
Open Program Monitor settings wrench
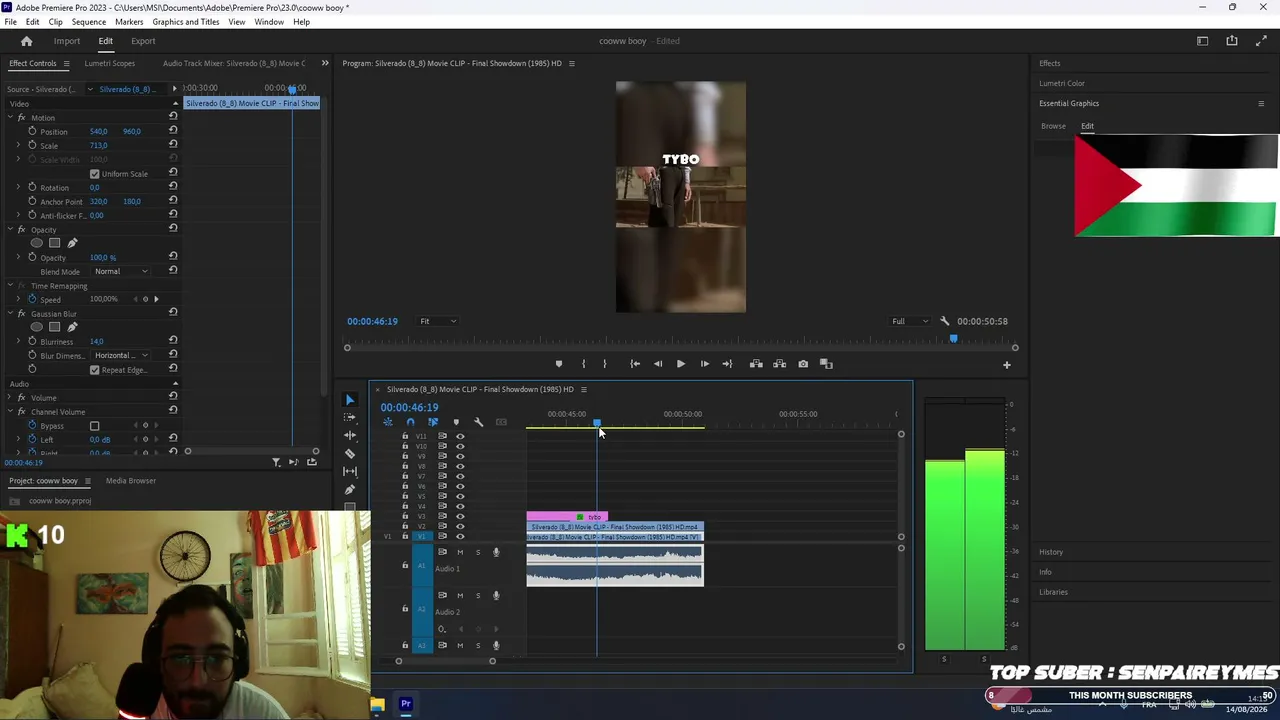click(945, 321)
